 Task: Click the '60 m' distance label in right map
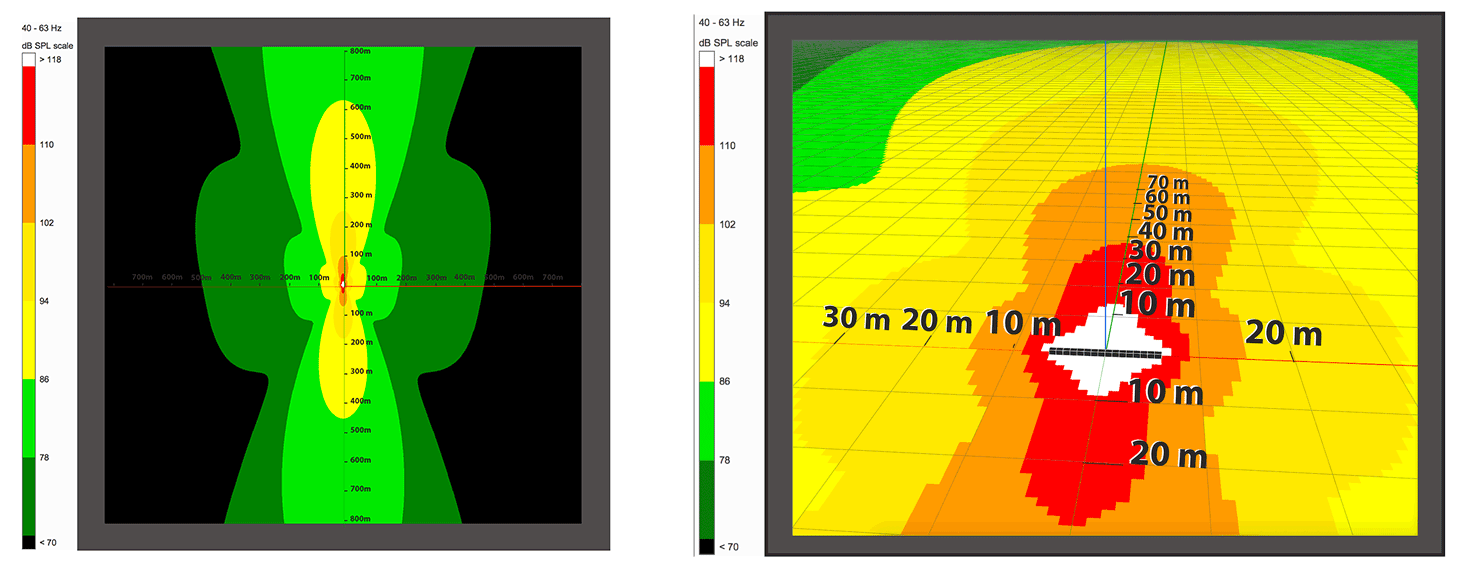pyautogui.click(x=1168, y=198)
